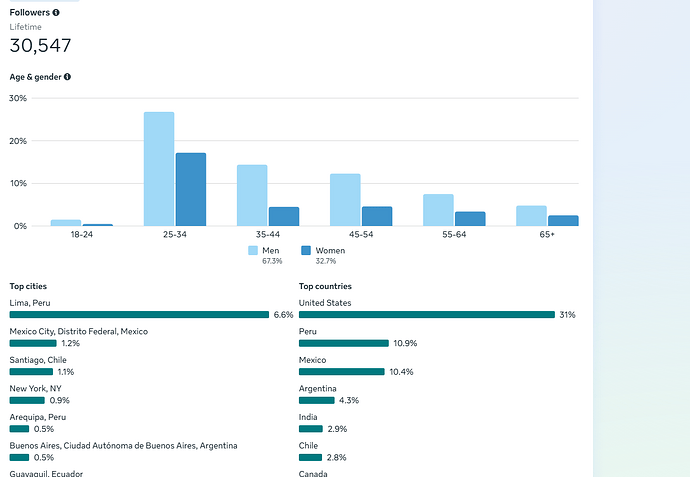Click the info icon beside Followers
Image resolution: width=690 pixels, height=477 pixels.
(x=56, y=12)
